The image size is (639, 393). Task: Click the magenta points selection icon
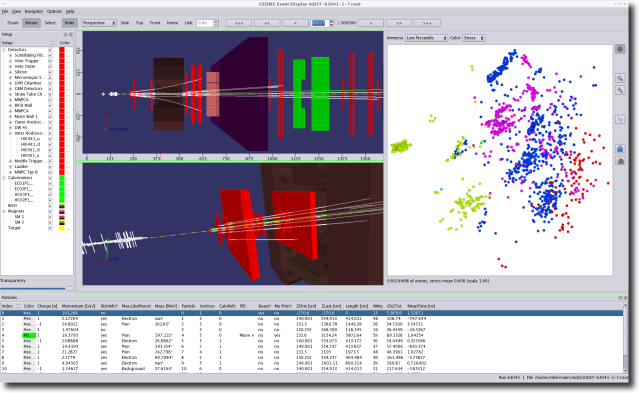[620, 119]
